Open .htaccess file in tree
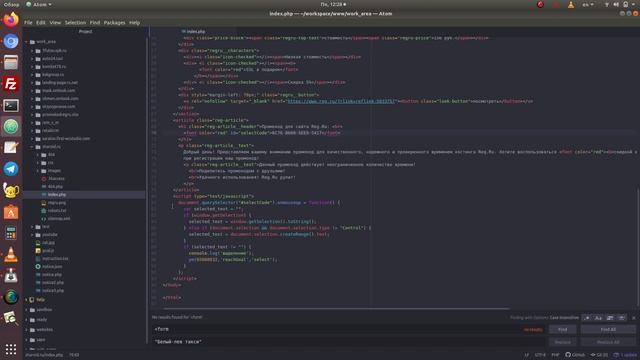Viewport: 640px width, 360px height. pyautogui.click(x=56, y=179)
